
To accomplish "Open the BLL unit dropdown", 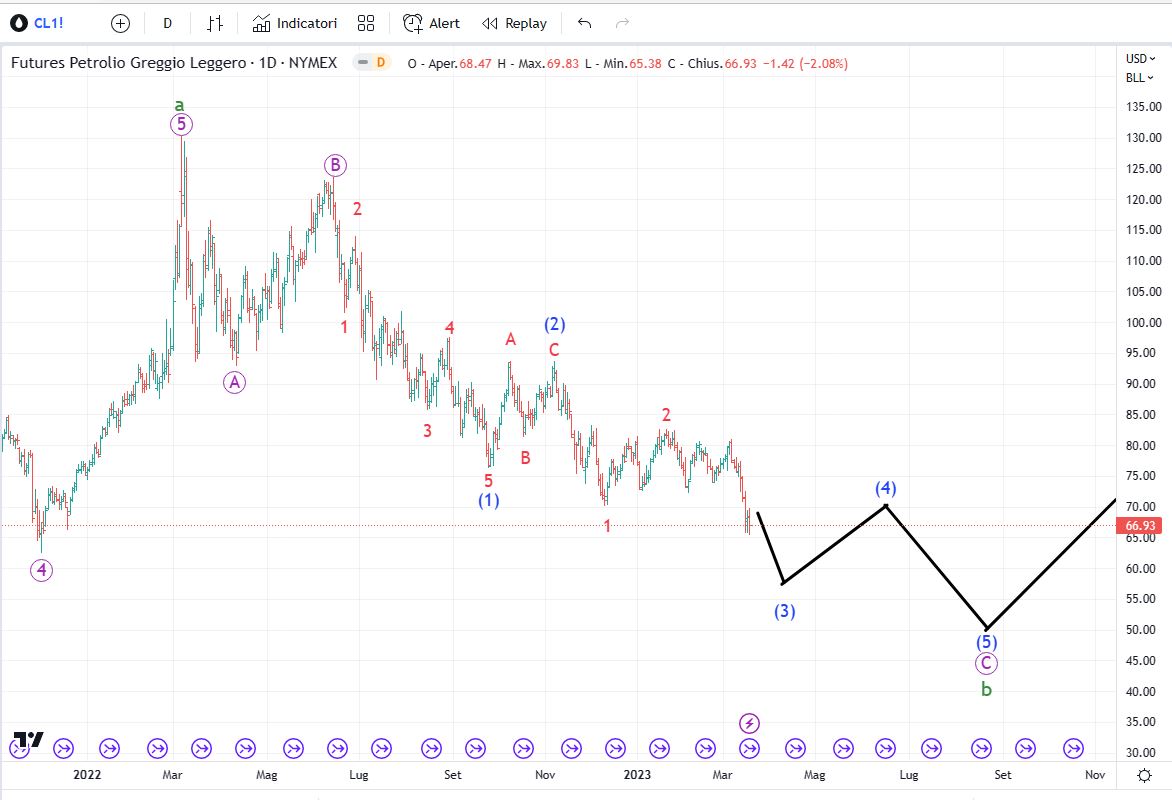I will point(1139,78).
